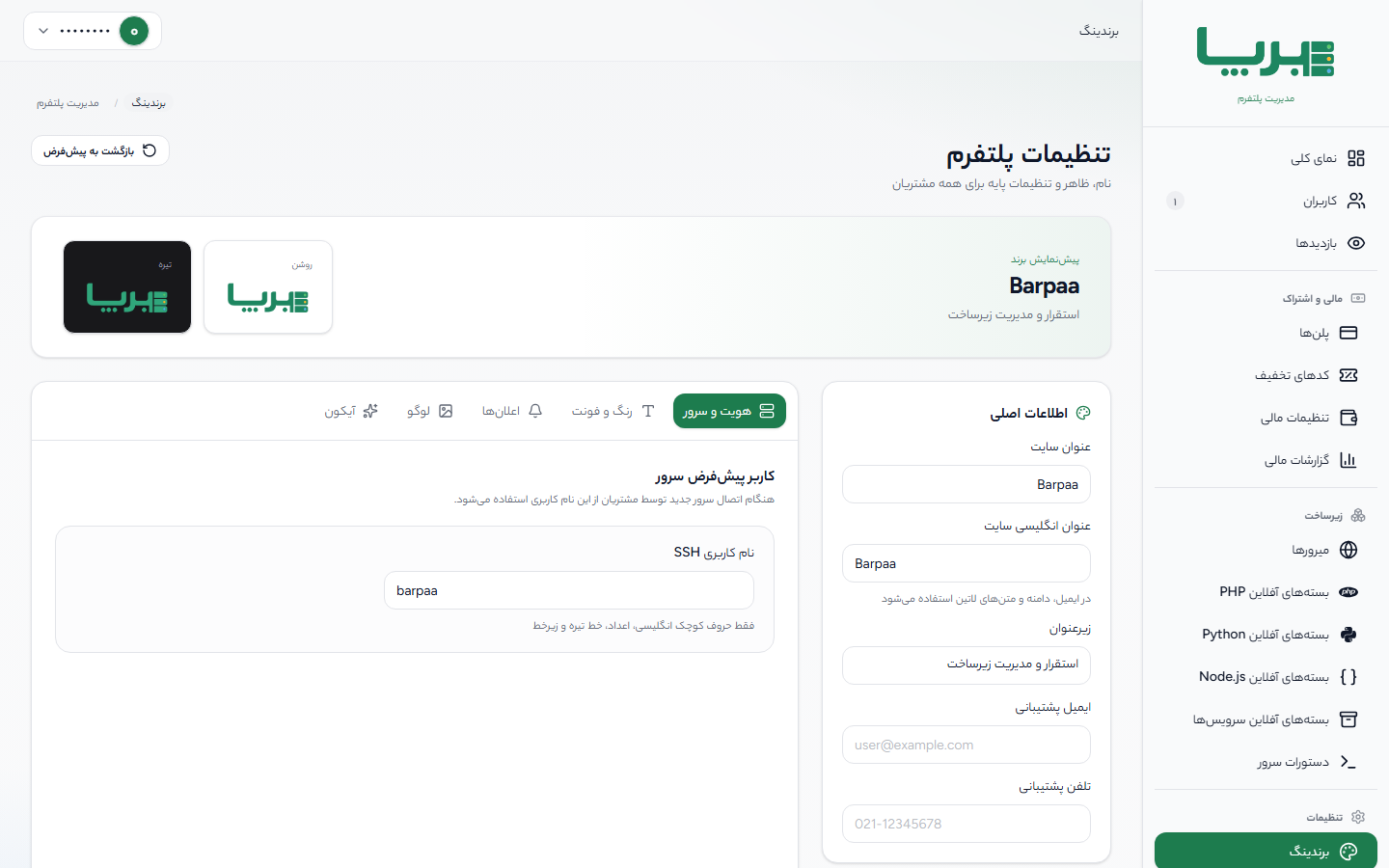Open the میرورها menu entry
This screenshot has width=1389, height=868.
click(1266, 550)
